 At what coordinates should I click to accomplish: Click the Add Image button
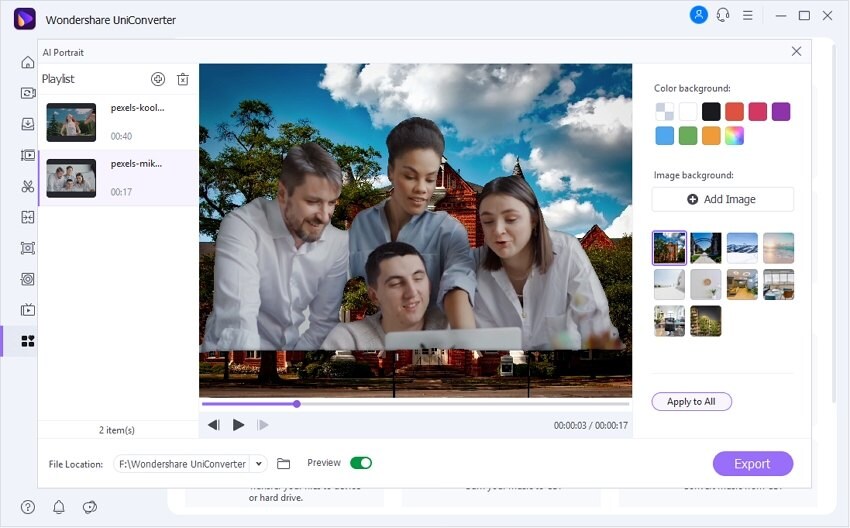click(723, 199)
